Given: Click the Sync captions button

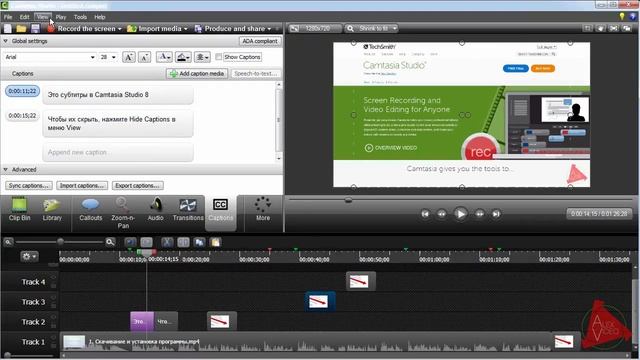Looking at the screenshot, I should pyautogui.click(x=29, y=186).
